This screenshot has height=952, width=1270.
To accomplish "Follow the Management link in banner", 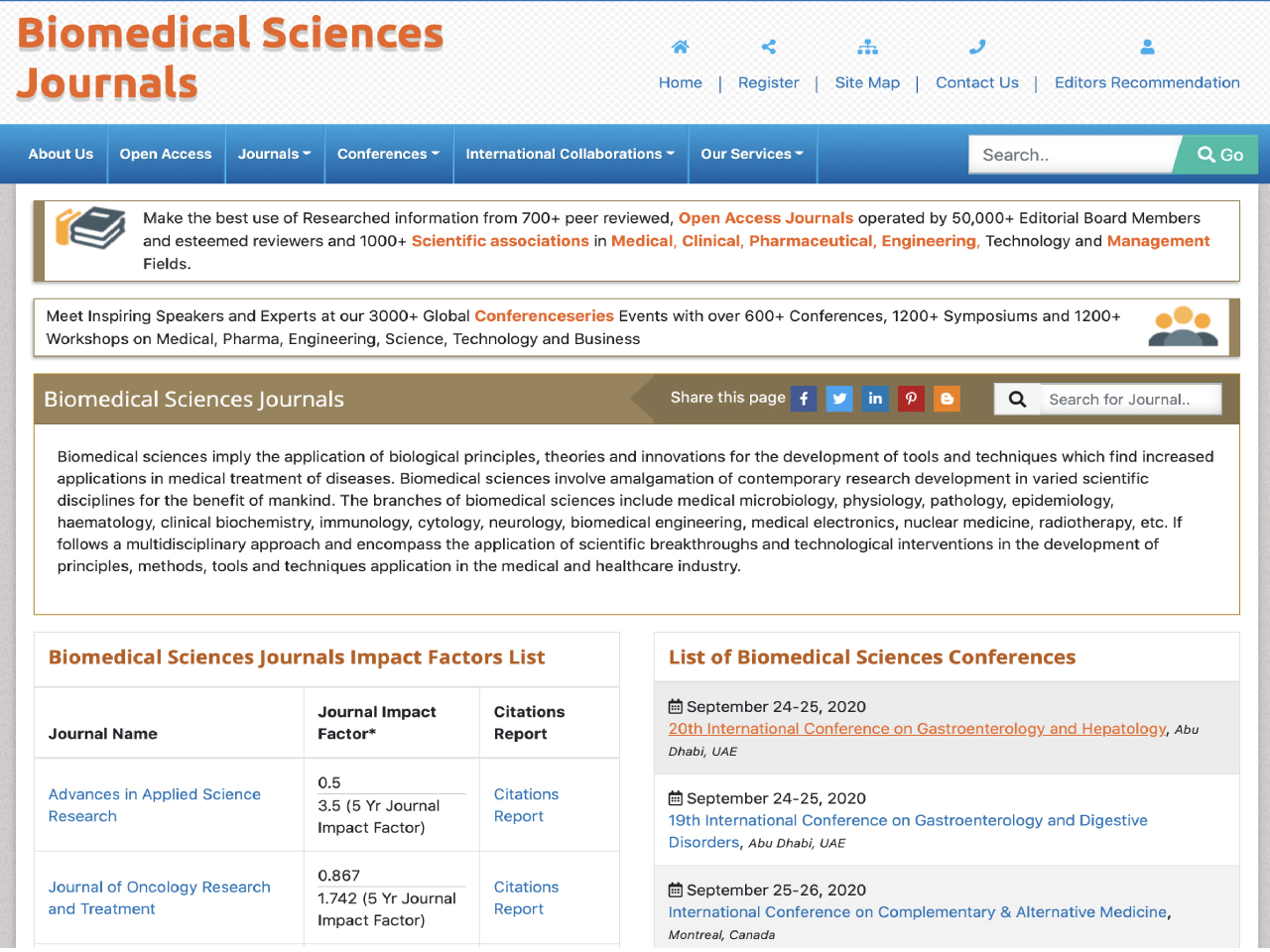I will click(x=1158, y=241).
